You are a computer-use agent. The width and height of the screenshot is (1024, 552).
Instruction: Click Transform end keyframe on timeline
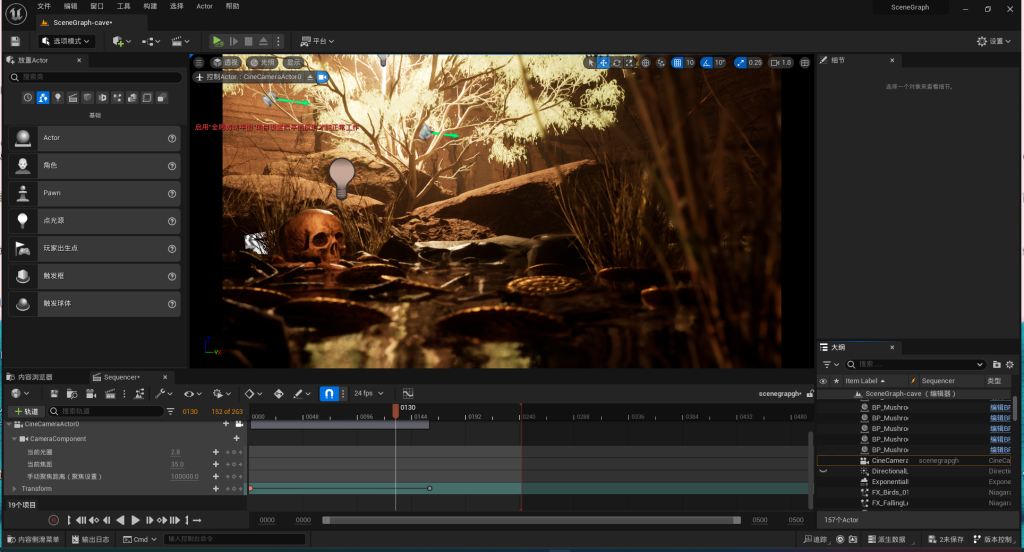pos(430,489)
